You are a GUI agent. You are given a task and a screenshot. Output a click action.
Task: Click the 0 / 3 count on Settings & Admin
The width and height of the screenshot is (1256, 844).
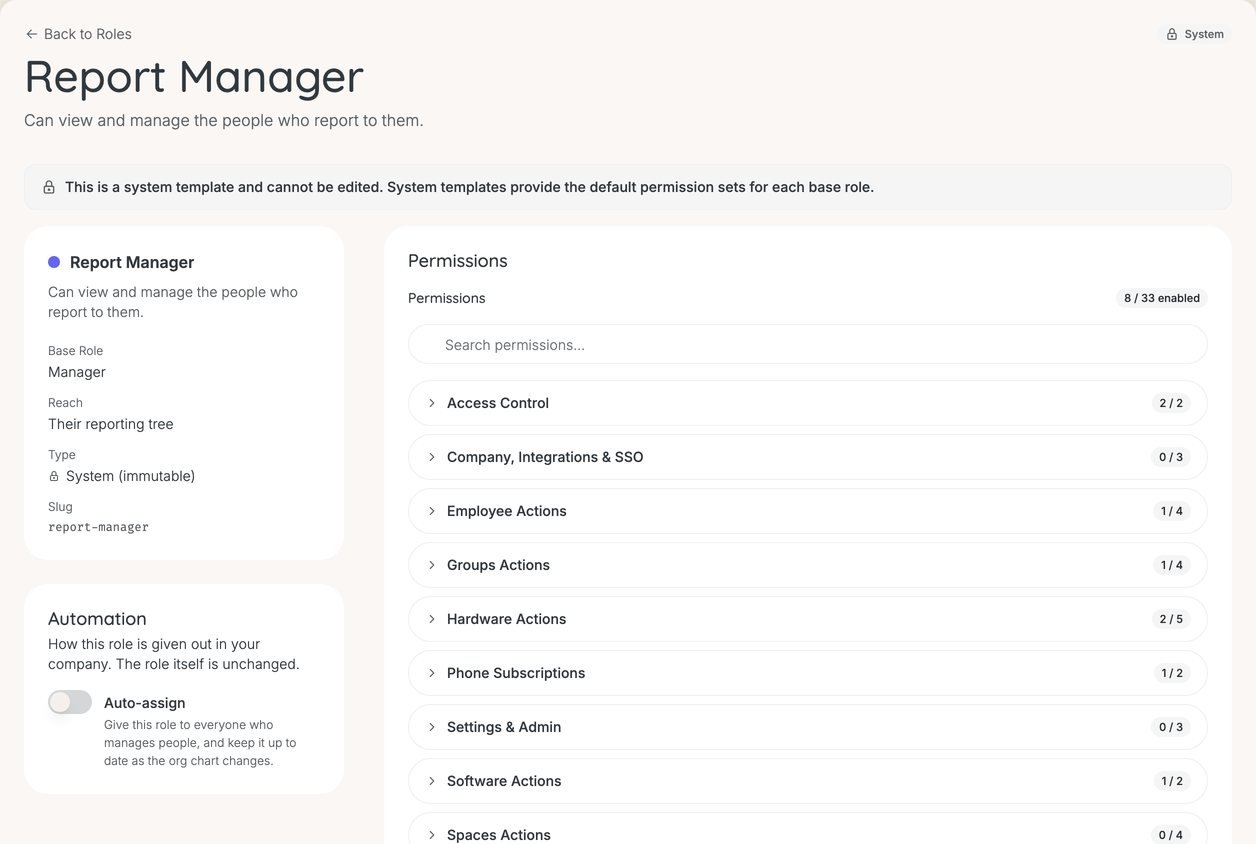(x=1171, y=727)
